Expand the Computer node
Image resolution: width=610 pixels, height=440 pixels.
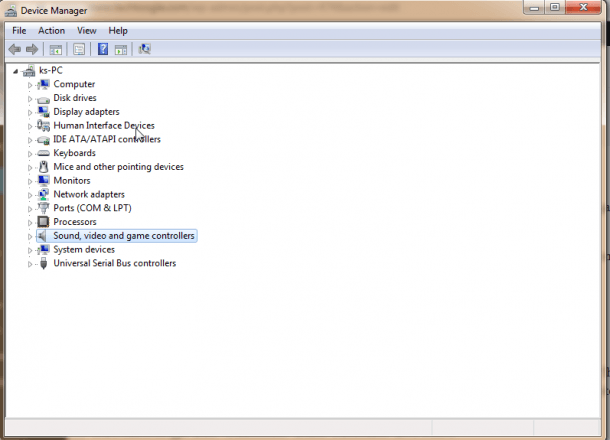pyautogui.click(x=30, y=85)
